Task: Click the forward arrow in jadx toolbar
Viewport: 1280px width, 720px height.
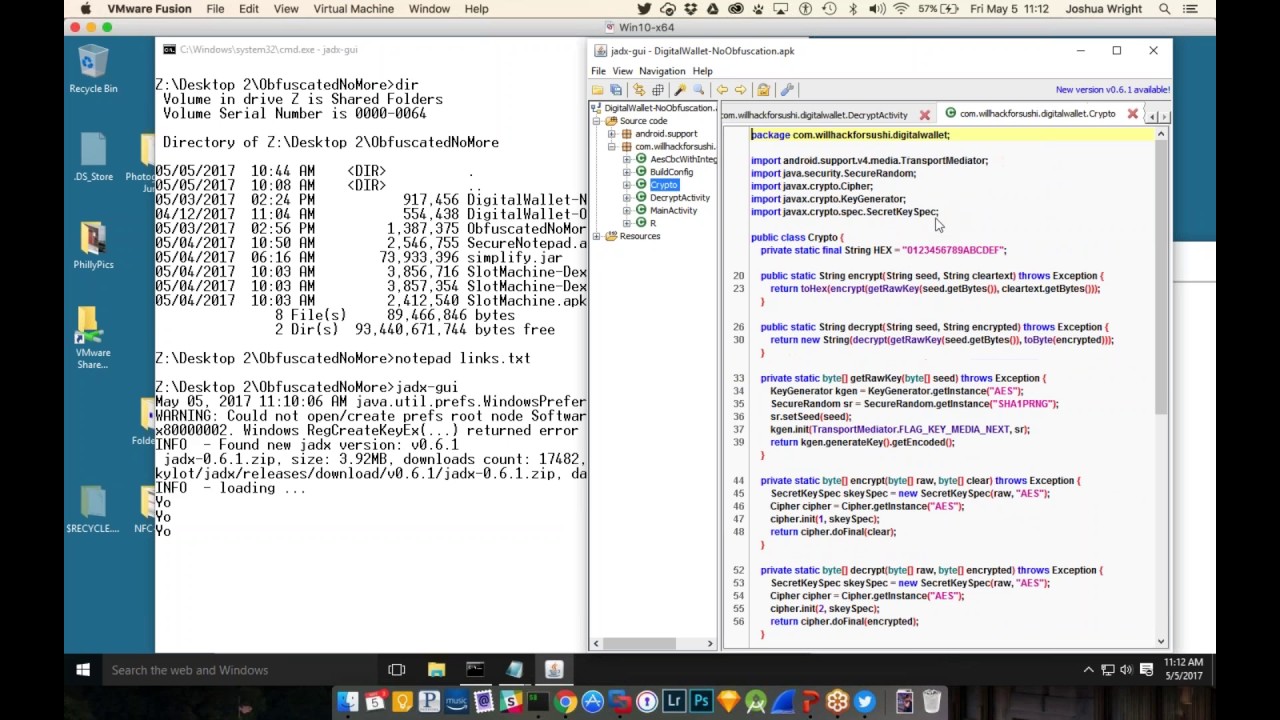Action: click(x=741, y=90)
